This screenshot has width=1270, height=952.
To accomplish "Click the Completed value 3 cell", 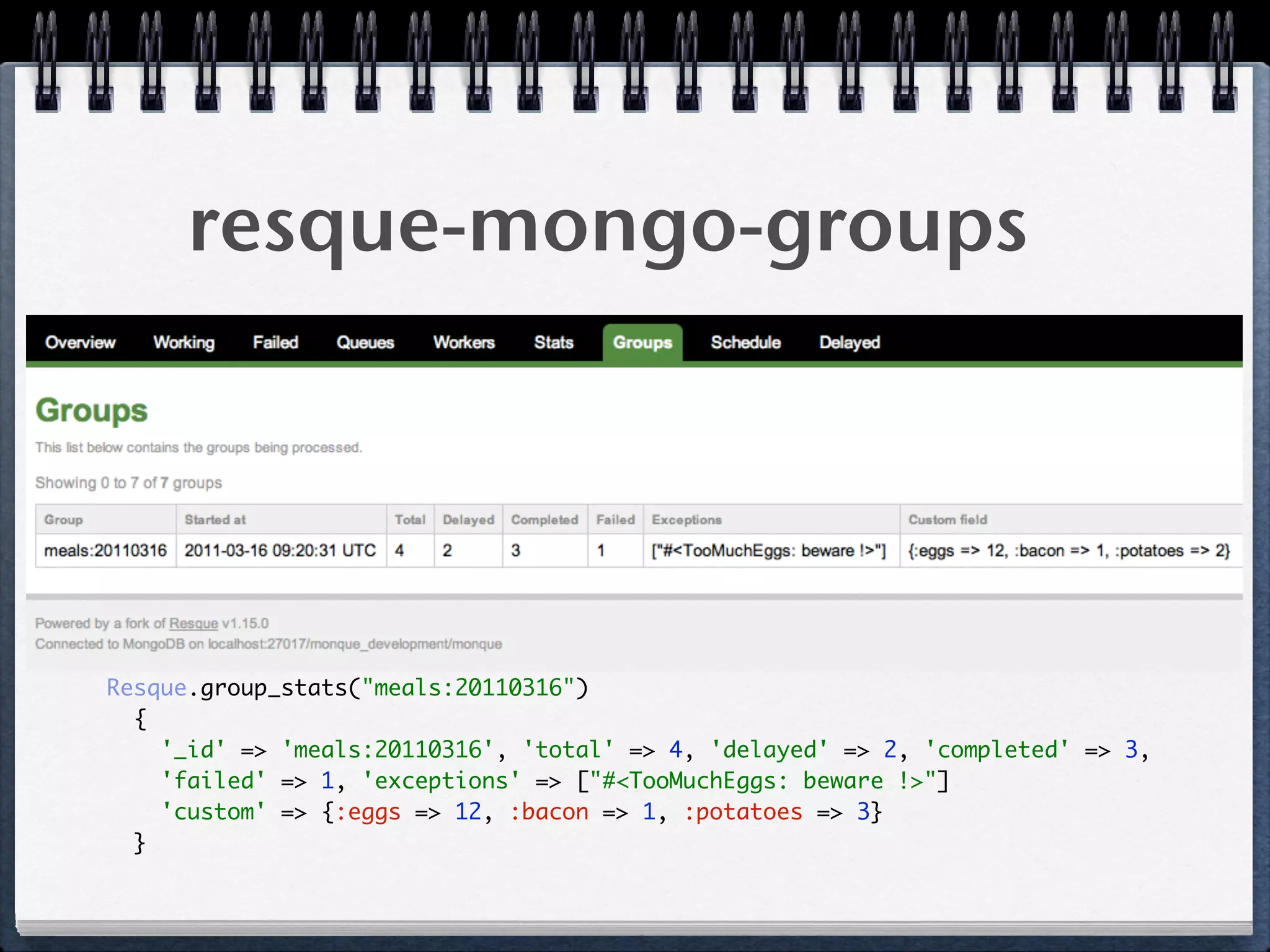I will pos(545,550).
